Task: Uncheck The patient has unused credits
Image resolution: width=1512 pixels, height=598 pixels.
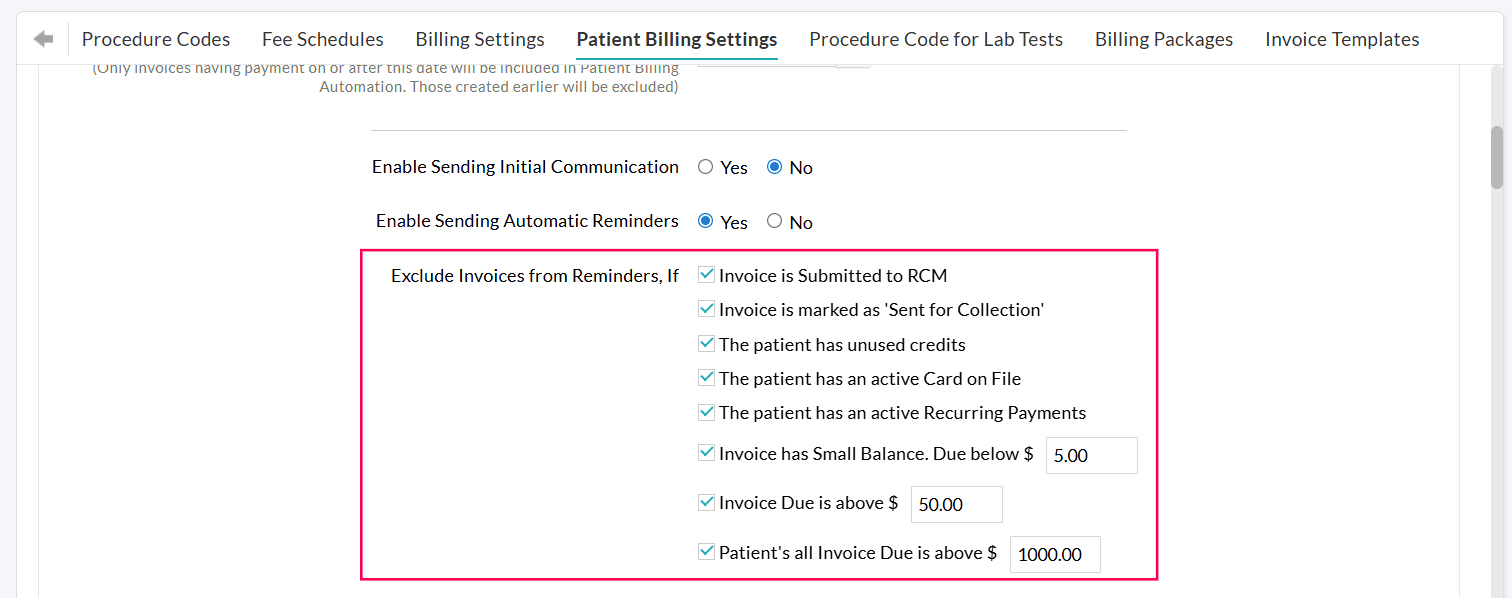Action: pyautogui.click(x=706, y=342)
